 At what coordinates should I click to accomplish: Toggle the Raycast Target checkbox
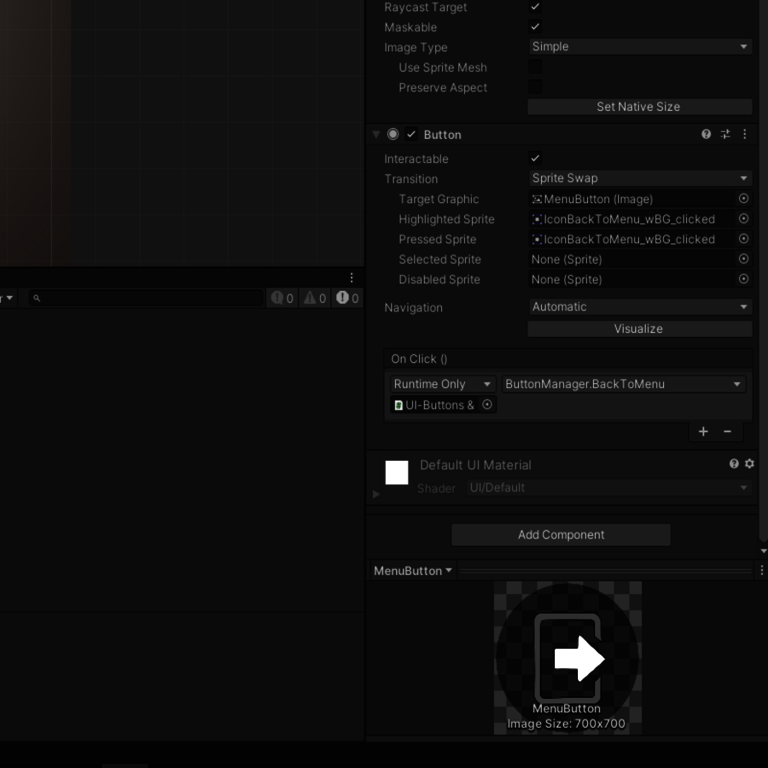point(535,7)
